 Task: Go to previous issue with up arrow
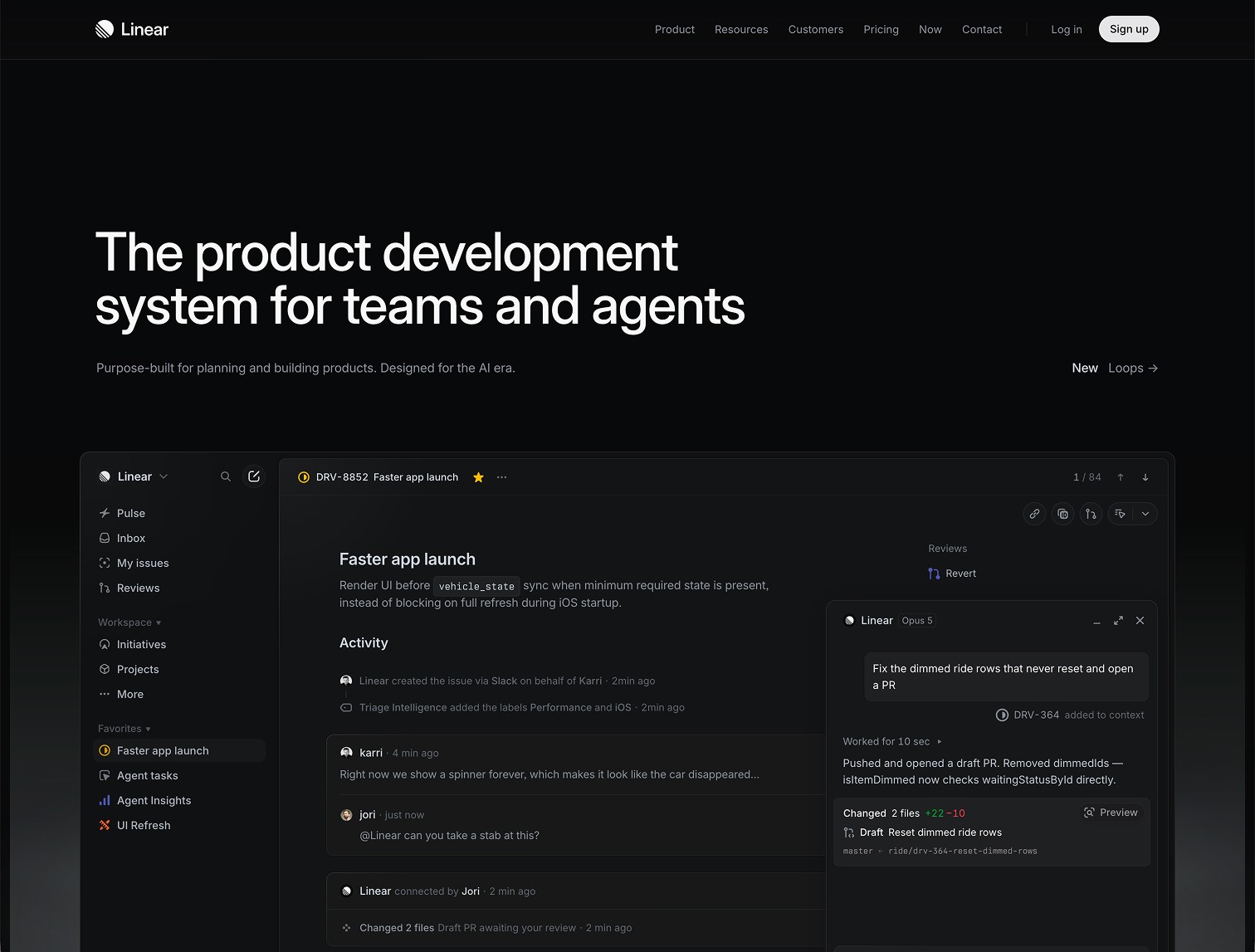click(x=1121, y=477)
